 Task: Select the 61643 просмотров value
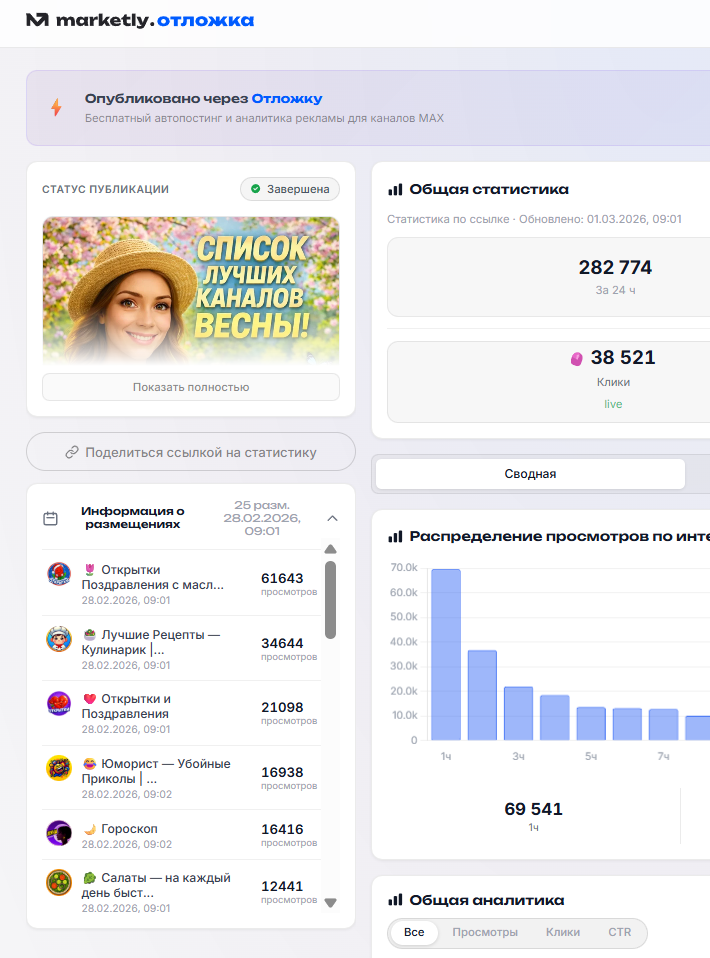click(x=282, y=578)
